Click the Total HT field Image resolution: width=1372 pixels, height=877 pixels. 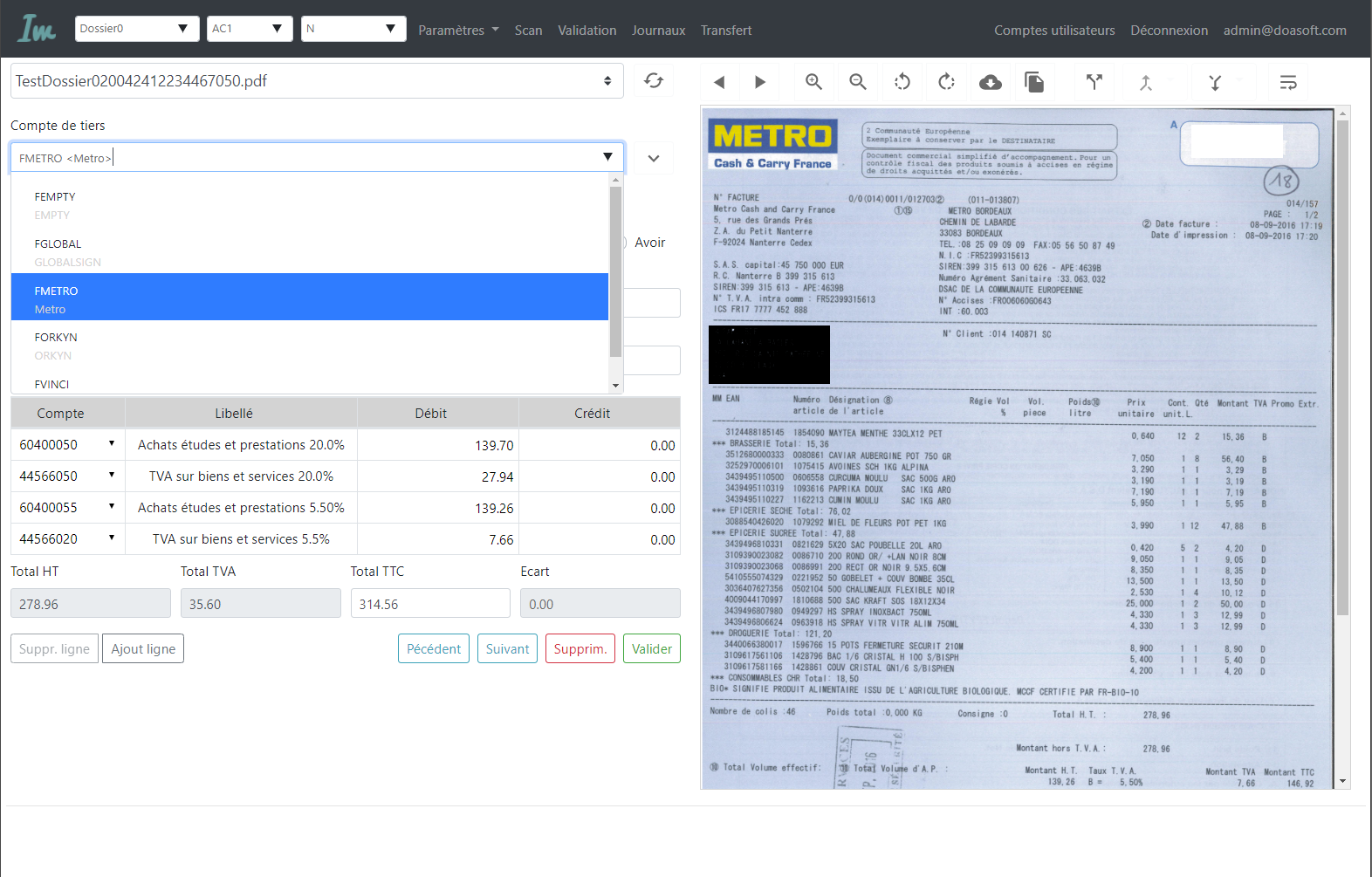pos(91,603)
